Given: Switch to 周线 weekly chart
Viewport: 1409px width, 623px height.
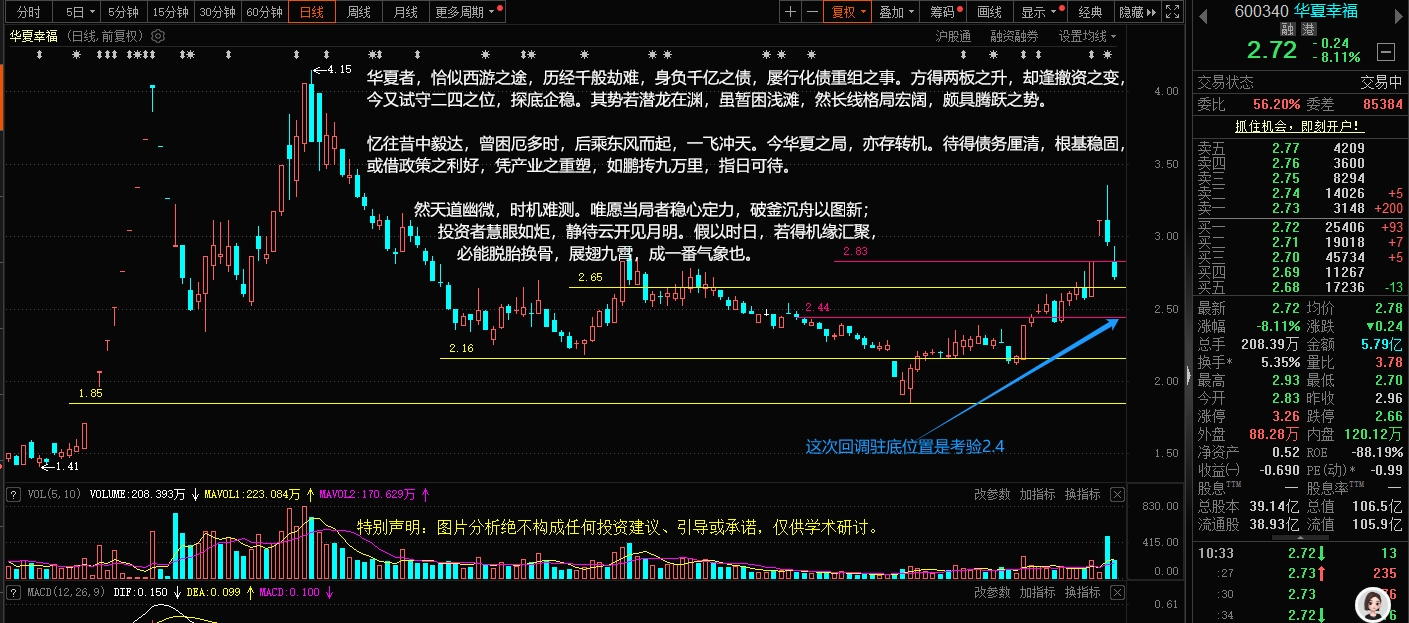Looking at the screenshot, I should click(x=358, y=12).
